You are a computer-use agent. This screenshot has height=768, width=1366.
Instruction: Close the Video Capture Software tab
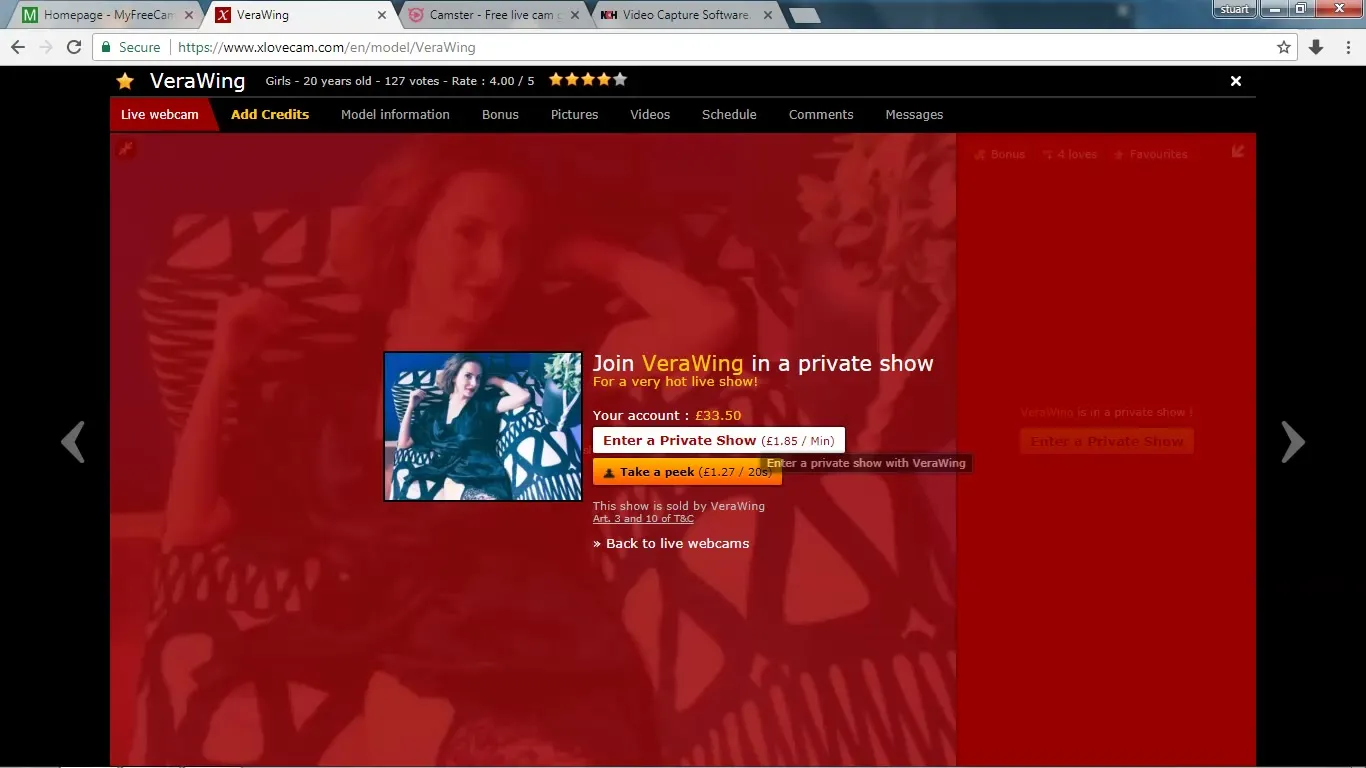pos(767,15)
